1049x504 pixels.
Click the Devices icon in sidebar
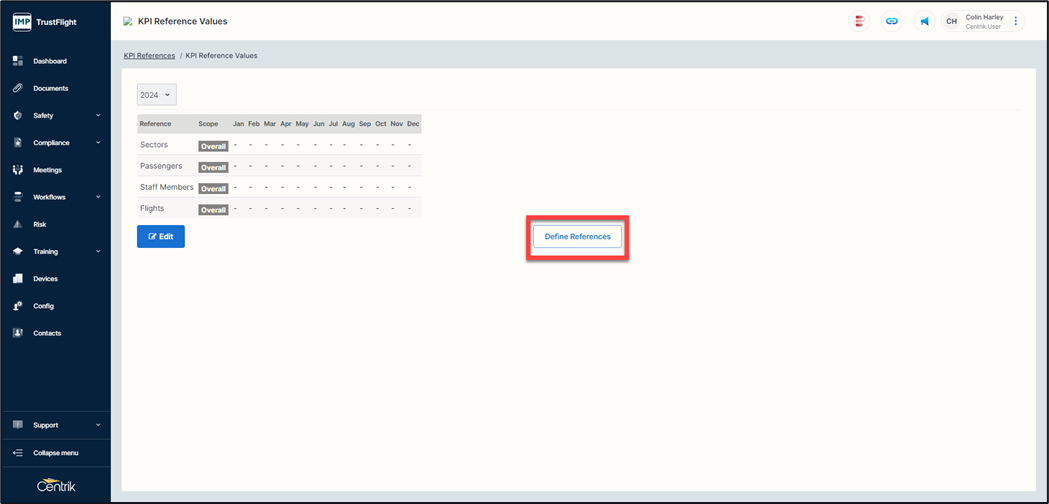coord(19,278)
